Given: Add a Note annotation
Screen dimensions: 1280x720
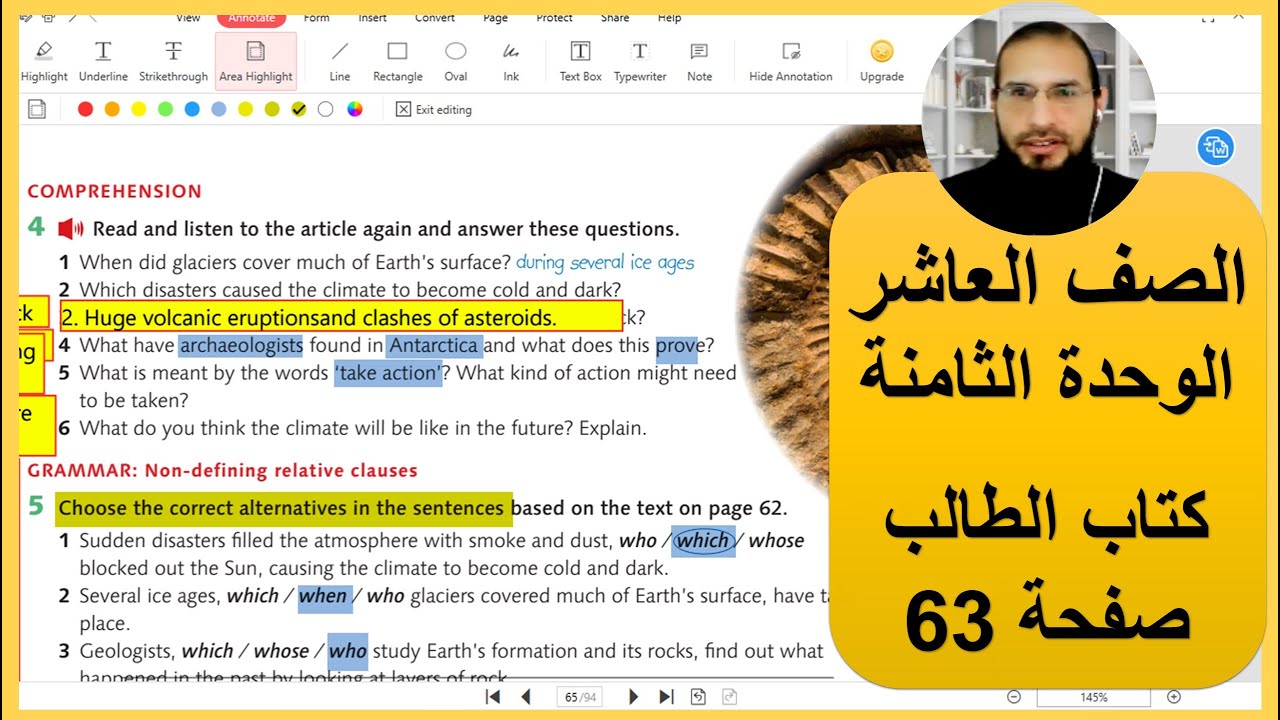Looking at the screenshot, I should (x=700, y=61).
